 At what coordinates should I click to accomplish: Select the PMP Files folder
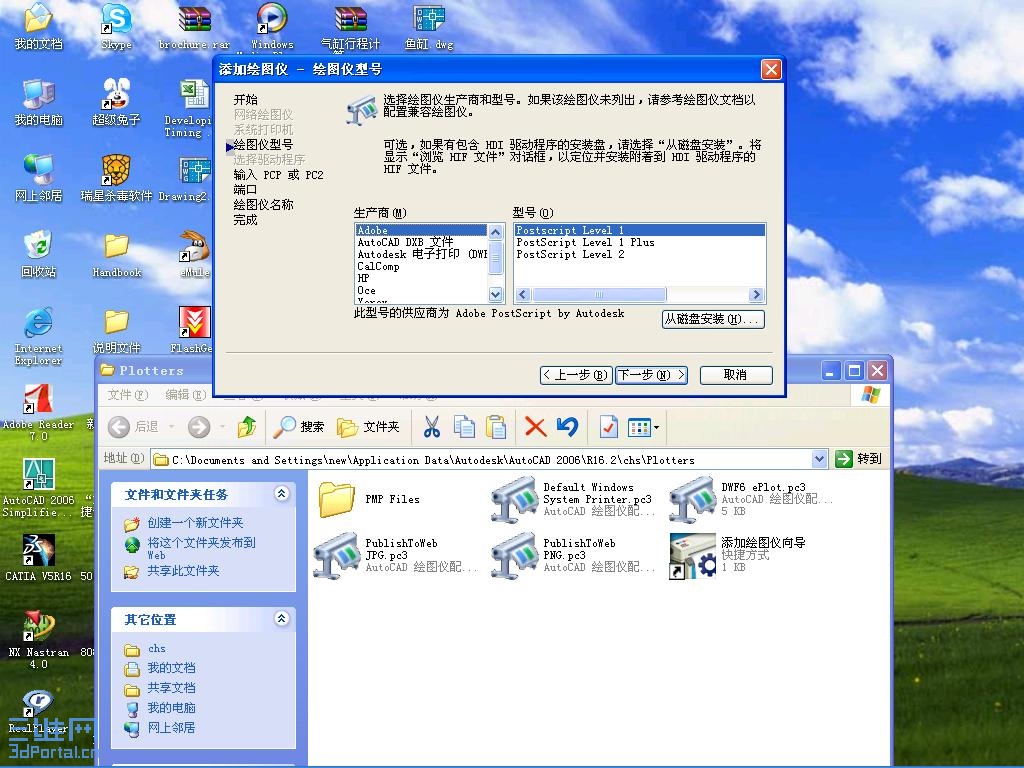[369, 500]
